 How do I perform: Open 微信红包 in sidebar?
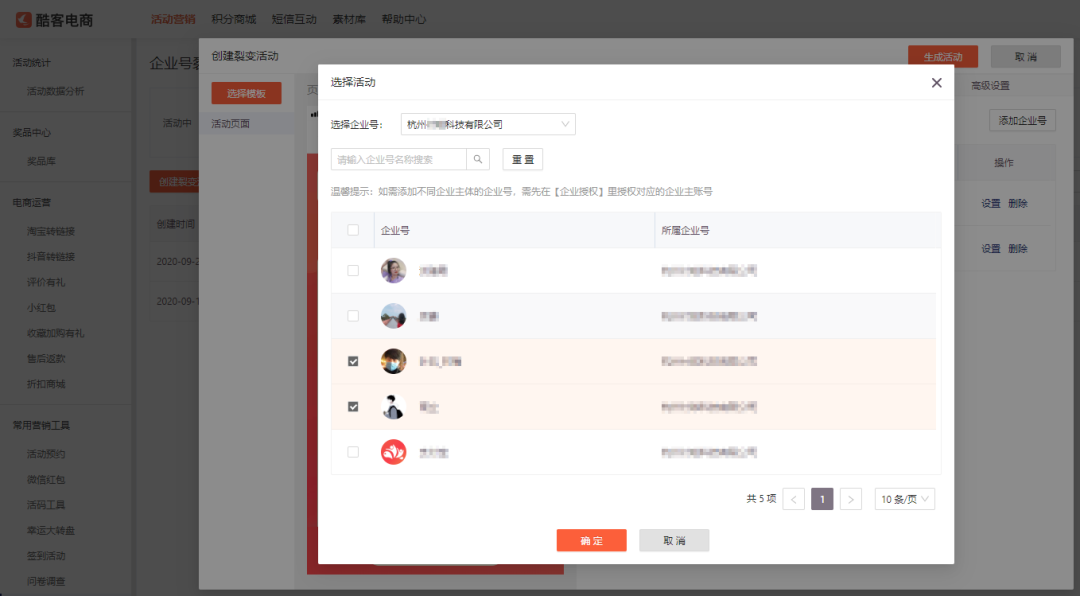pos(46,480)
